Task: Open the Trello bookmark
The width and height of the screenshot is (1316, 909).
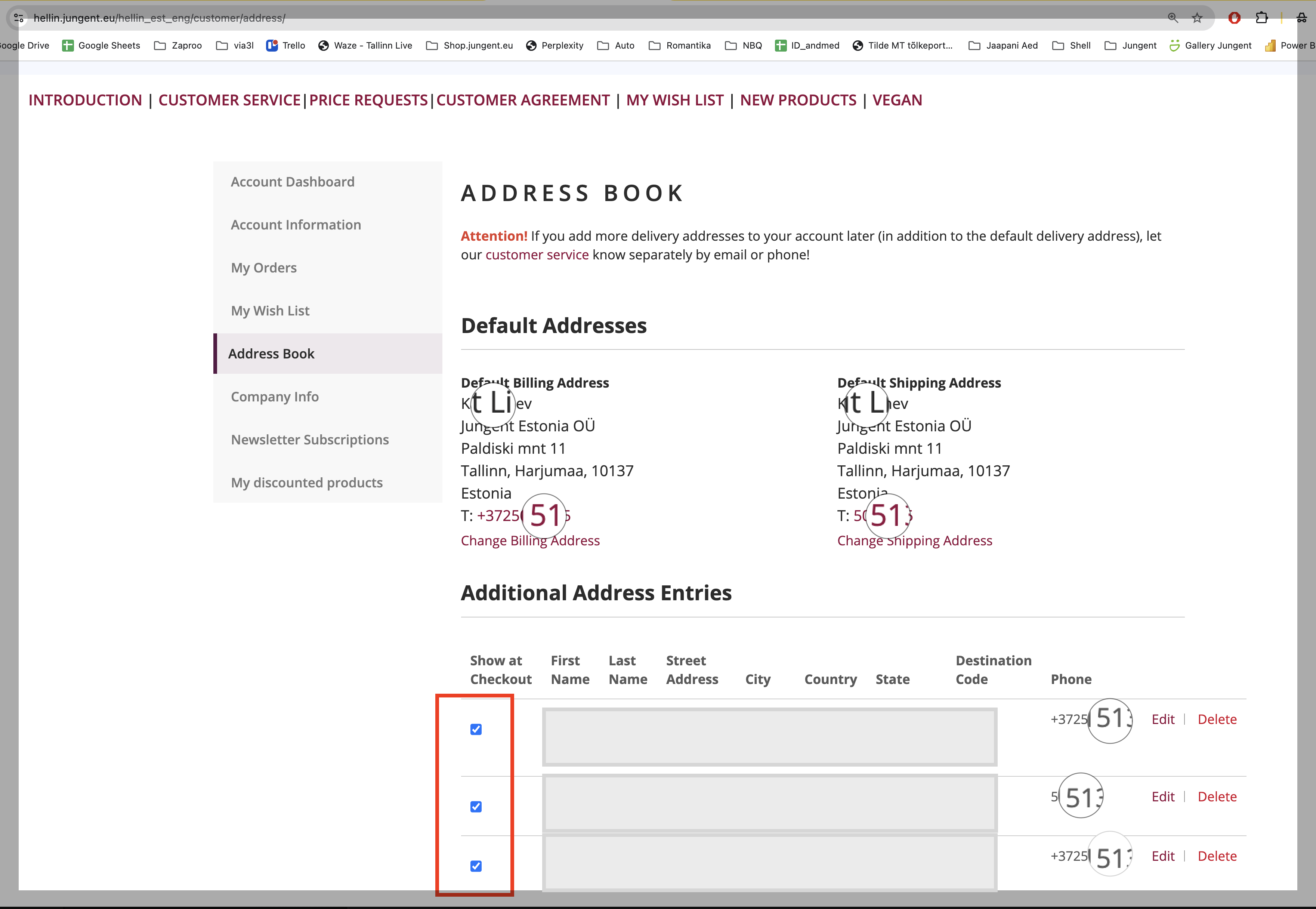Action: 286,46
